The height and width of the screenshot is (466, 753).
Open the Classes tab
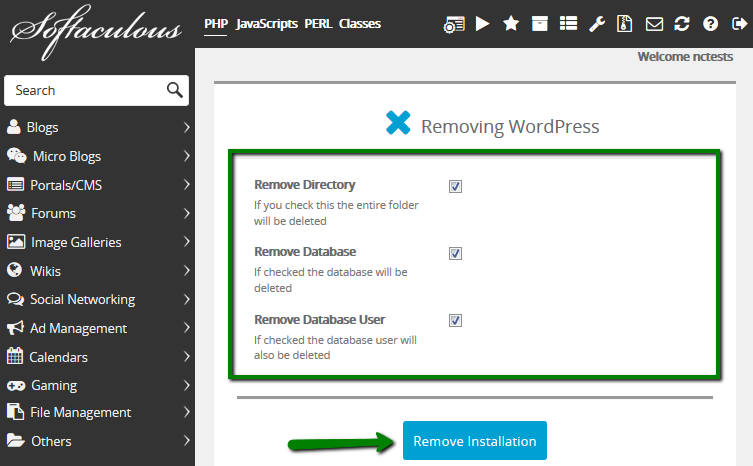coord(360,23)
